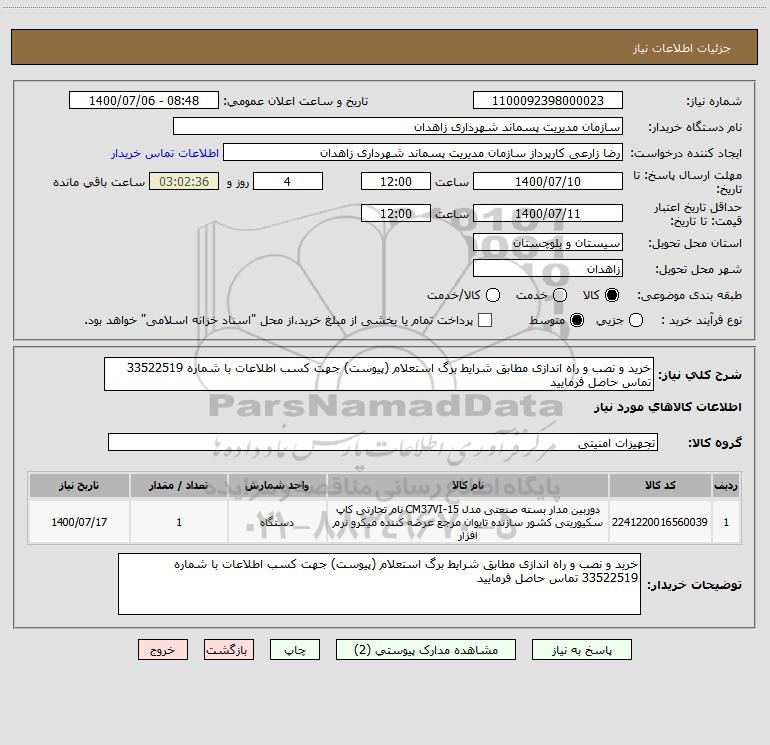Click پاسخ به نیاز button

(581, 650)
